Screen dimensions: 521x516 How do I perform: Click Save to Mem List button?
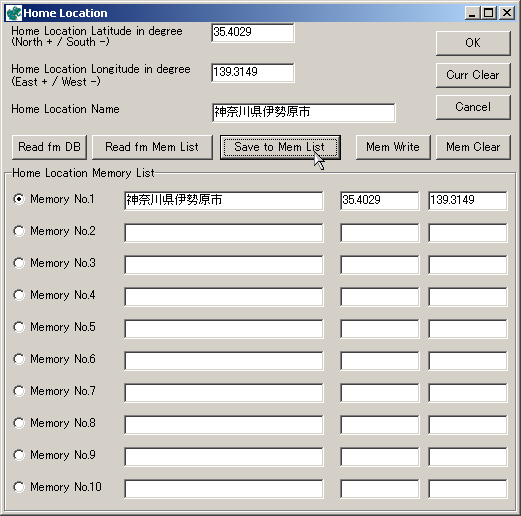pyautogui.click(x=280, y=147)
